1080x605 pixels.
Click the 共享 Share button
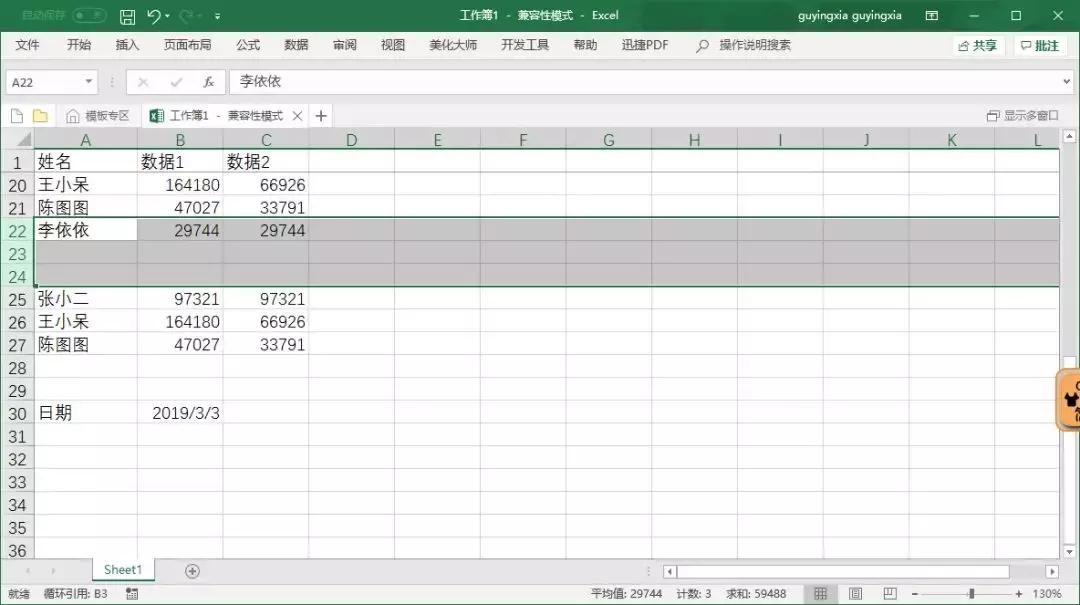(x=977, y=44)
